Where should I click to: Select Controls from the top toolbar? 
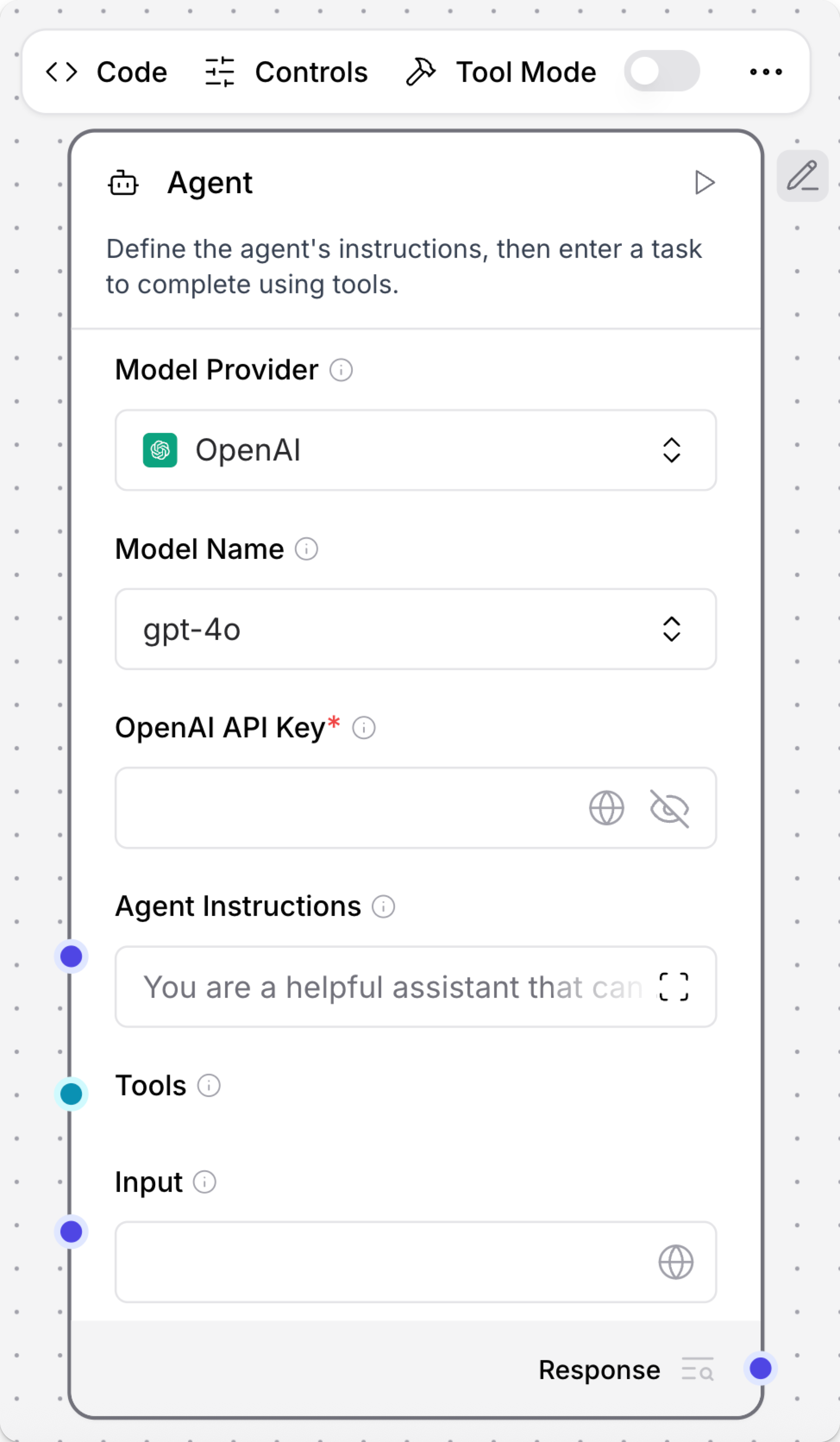[311, 72]
